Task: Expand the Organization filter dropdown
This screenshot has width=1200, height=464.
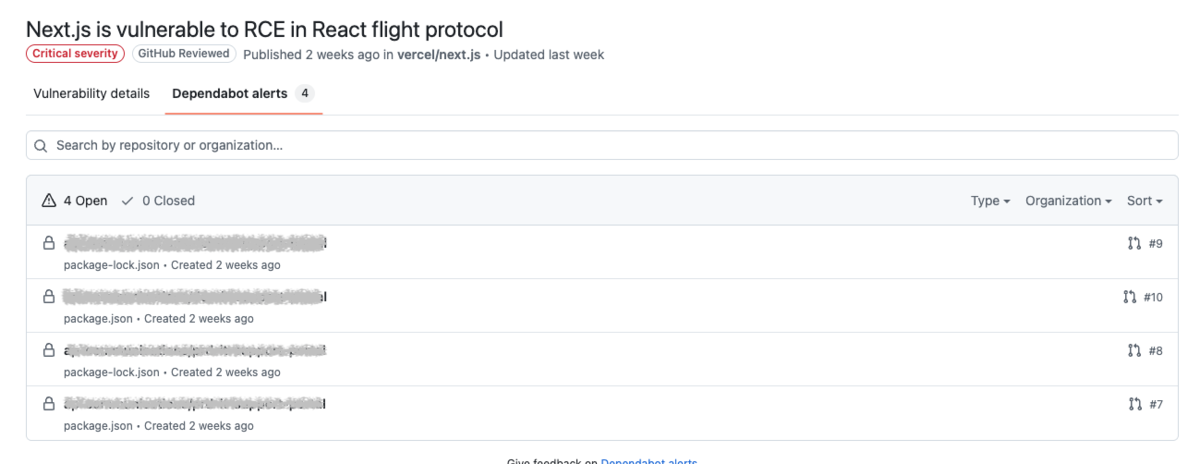Action: 1068,201
